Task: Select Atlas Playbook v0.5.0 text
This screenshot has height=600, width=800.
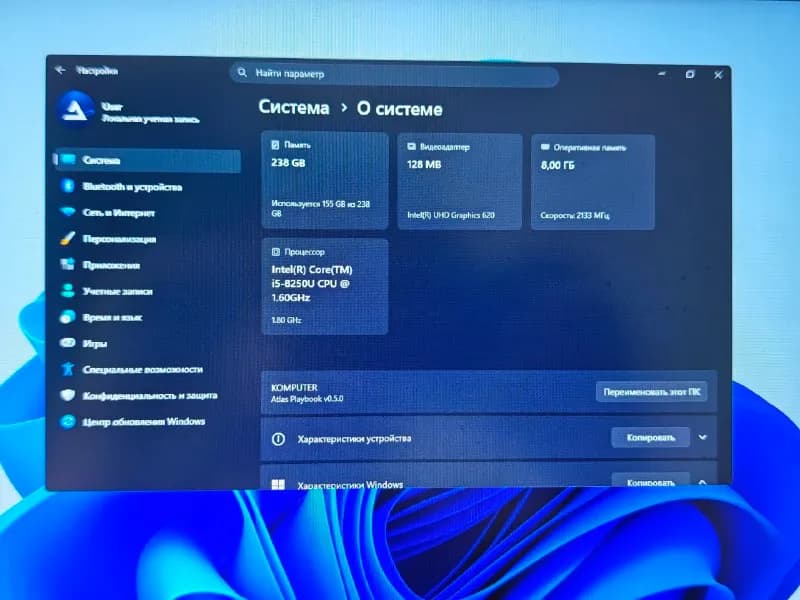Action: coord(307,398)
